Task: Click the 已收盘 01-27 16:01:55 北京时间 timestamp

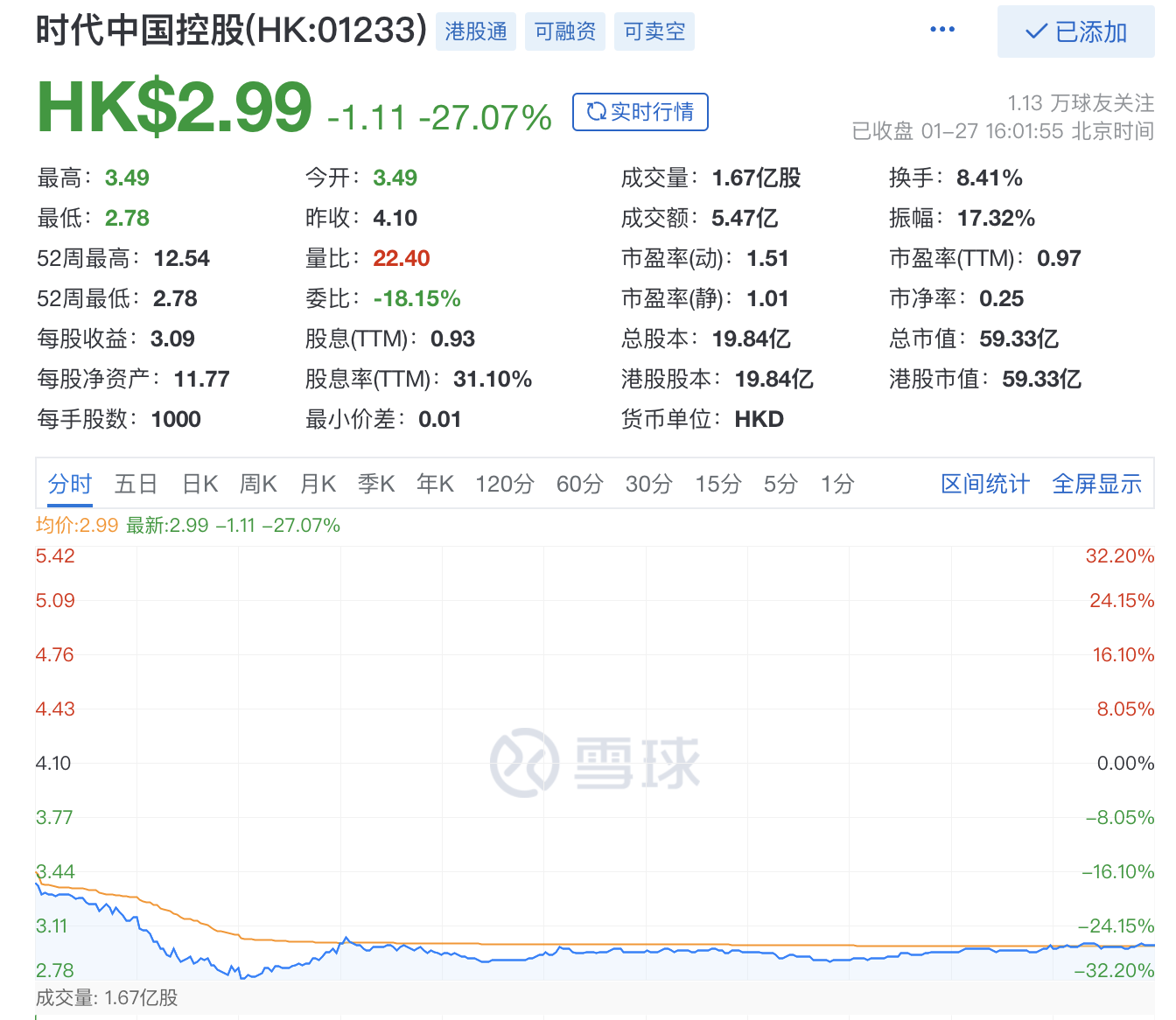Action: (x=1003, y=131)
